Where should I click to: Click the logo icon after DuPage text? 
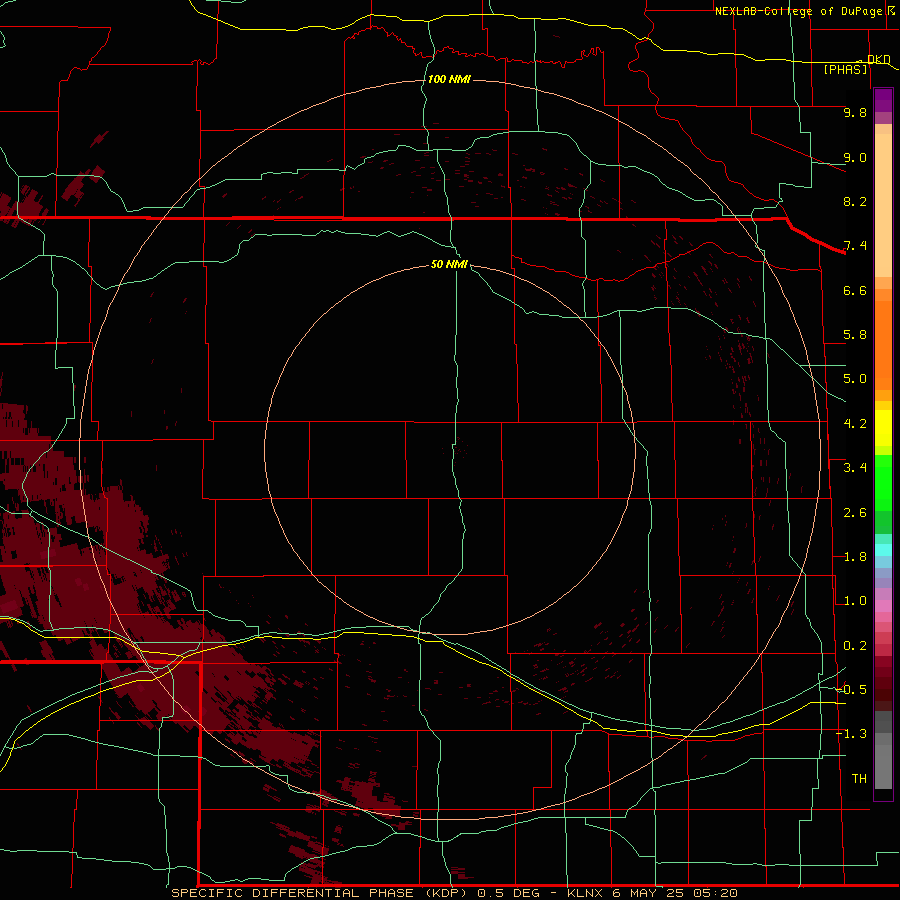[x=891, y=10]
